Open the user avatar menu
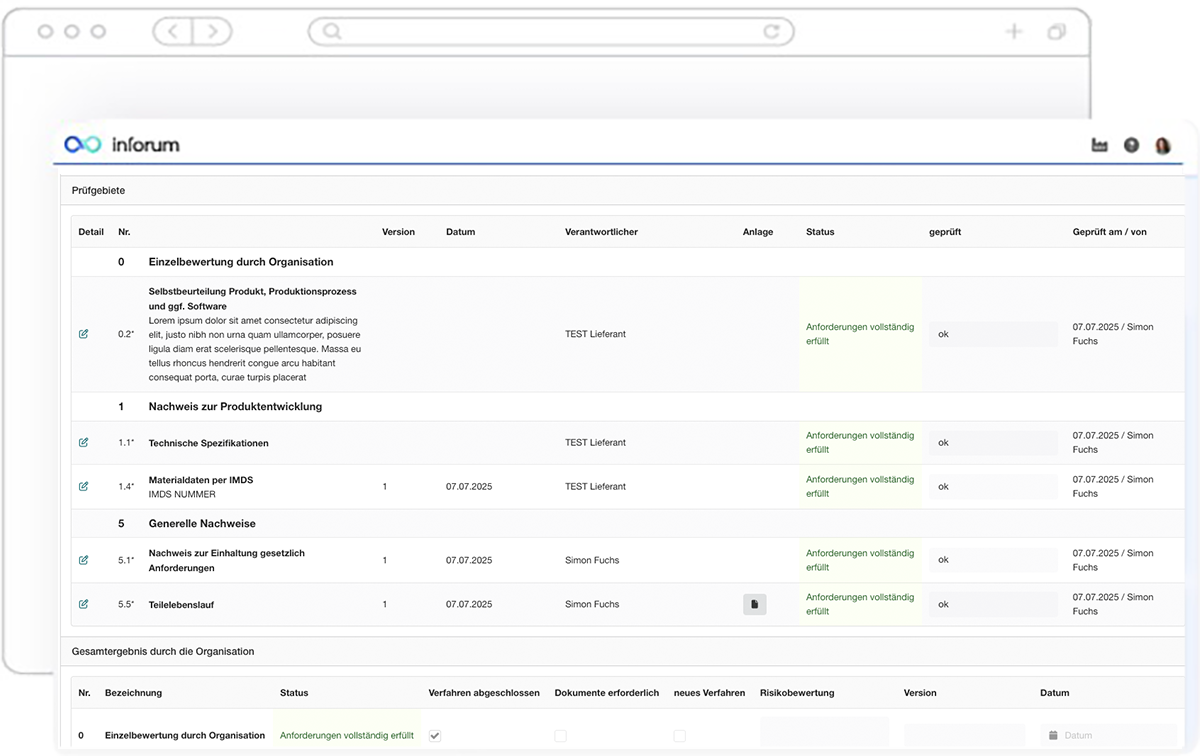The height and width of the screenshot is (756, 1200). tap(1162, 146)
